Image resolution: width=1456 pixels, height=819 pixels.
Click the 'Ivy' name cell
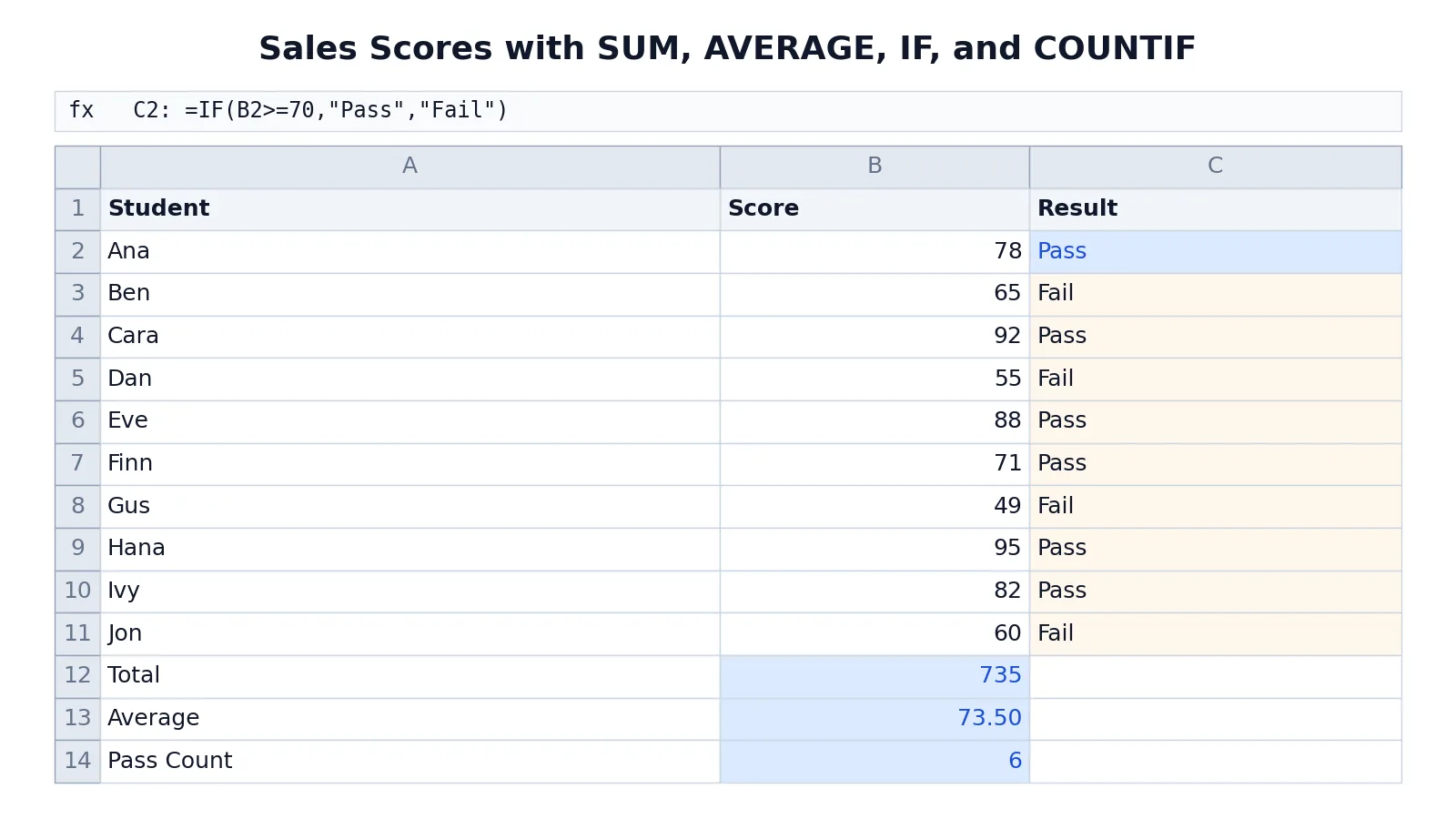[410, 591]
